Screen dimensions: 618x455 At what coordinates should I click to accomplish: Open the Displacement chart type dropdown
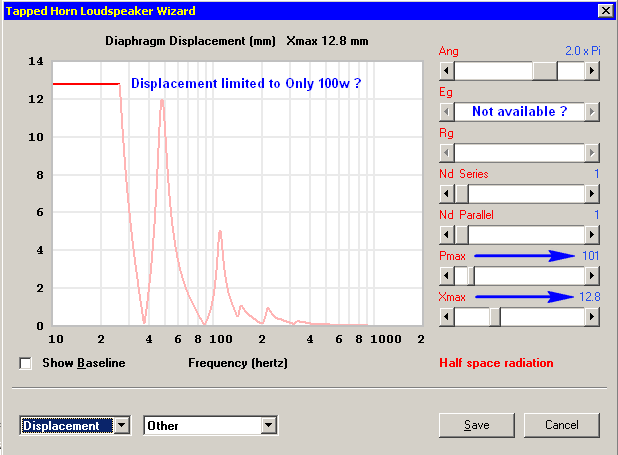click(x=122, y=425)
